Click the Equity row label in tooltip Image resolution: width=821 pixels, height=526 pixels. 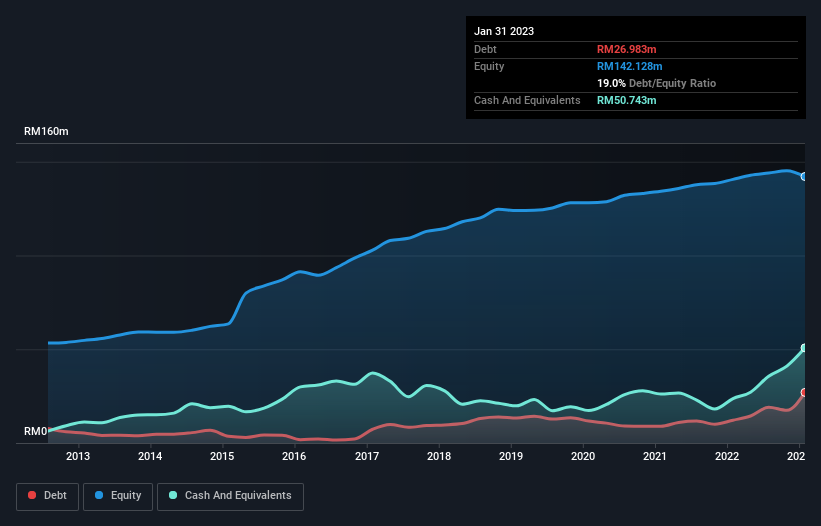(x=489, y=66)
